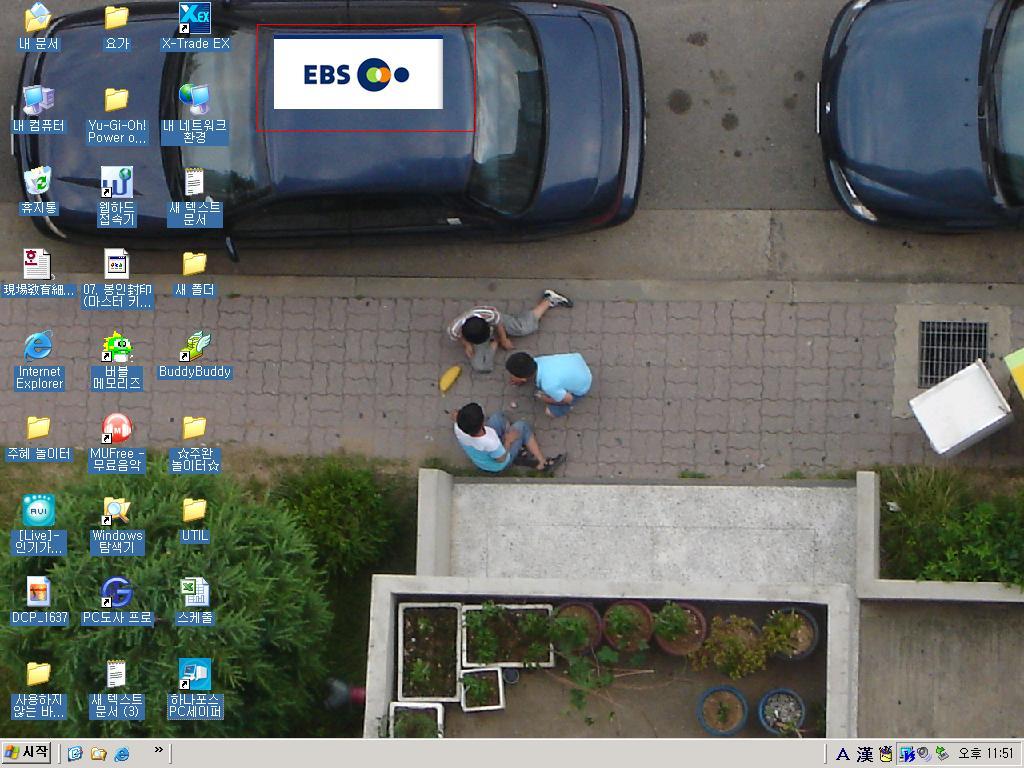1024x768 pixels.
Task: Click the EBS logo banner
Action: [358, 73]
